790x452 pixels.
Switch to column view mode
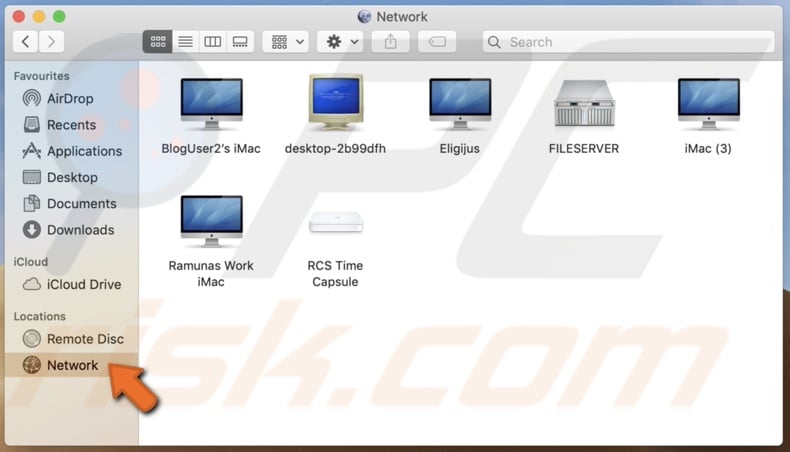[212, 42]
